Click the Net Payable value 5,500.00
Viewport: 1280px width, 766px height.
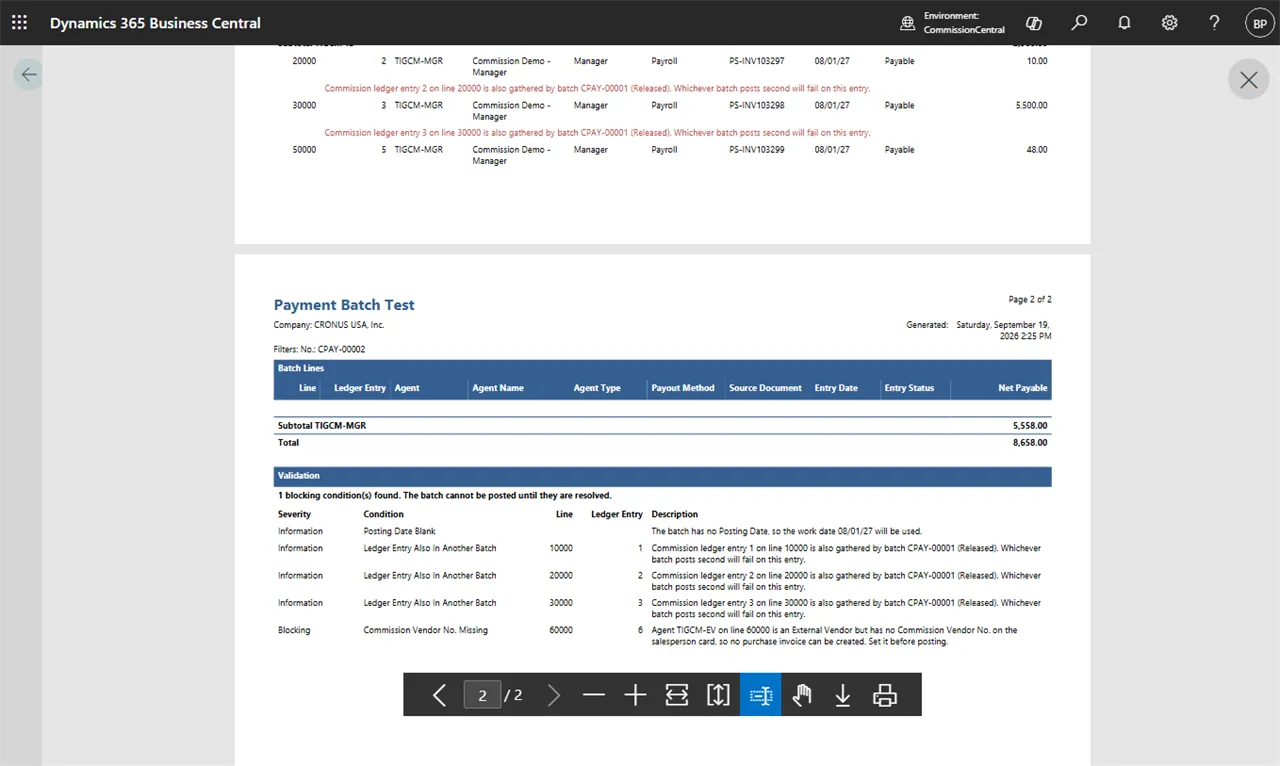(1029, 105)
